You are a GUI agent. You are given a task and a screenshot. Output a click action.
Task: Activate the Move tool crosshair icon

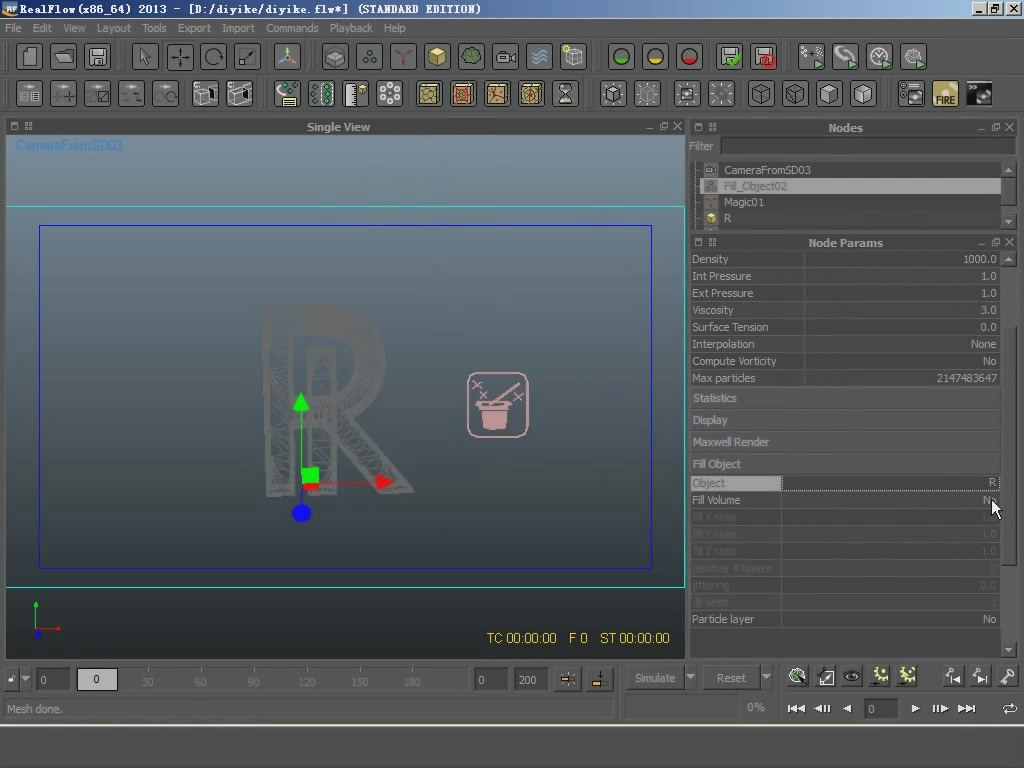coord(180,57)
